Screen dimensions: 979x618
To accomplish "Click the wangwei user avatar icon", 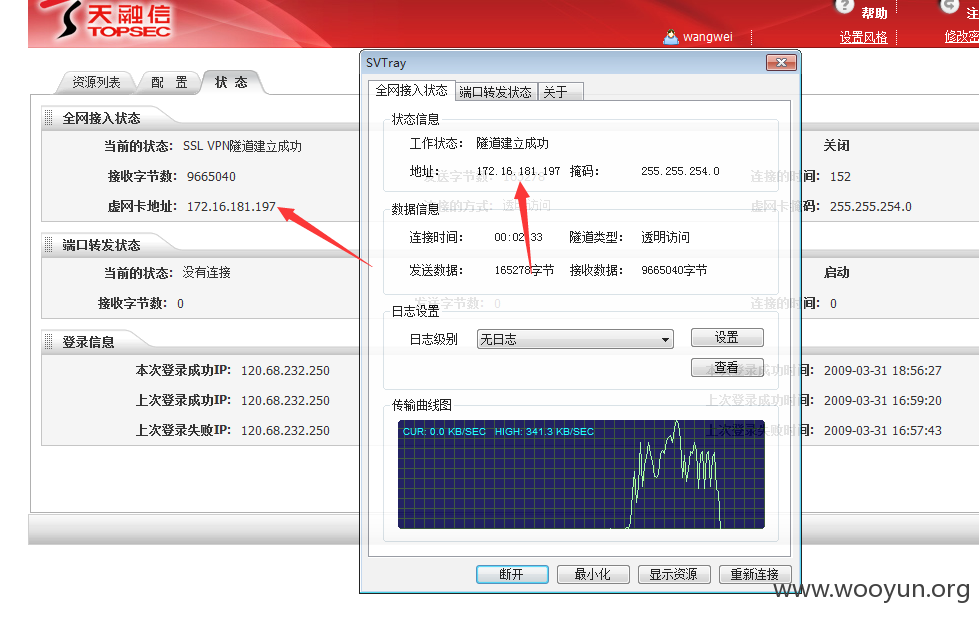I will coord(671,37).
